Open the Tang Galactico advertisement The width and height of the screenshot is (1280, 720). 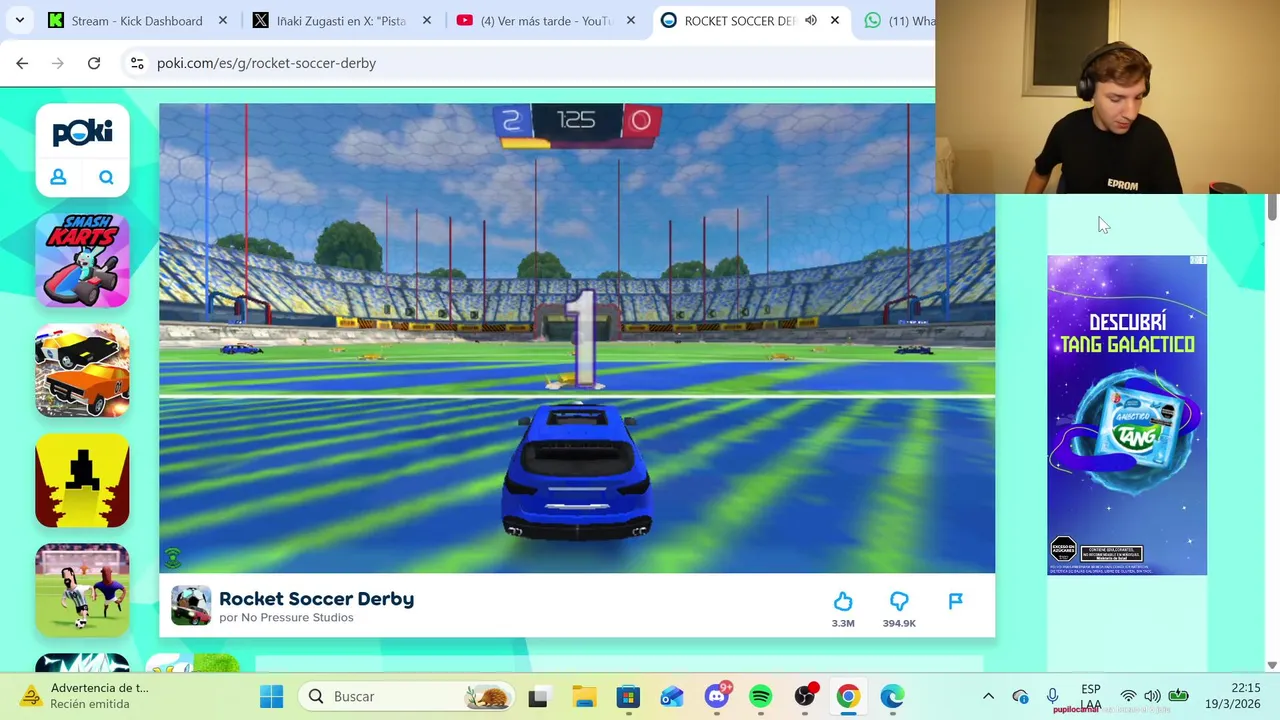point(1127,415)
